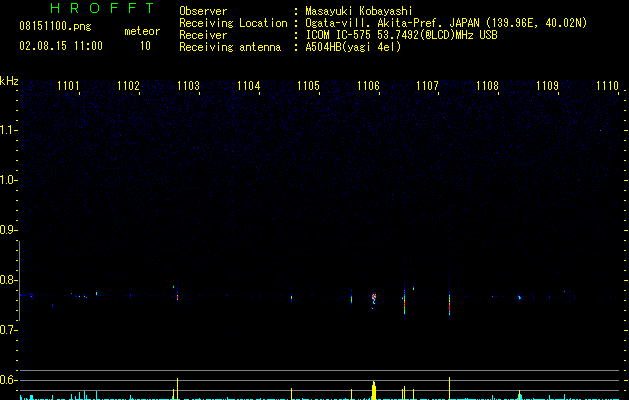Click the 1107 time axis marker
Viewport: 629px width, 400px height.
pyautogui.click(x=427, y=85)
